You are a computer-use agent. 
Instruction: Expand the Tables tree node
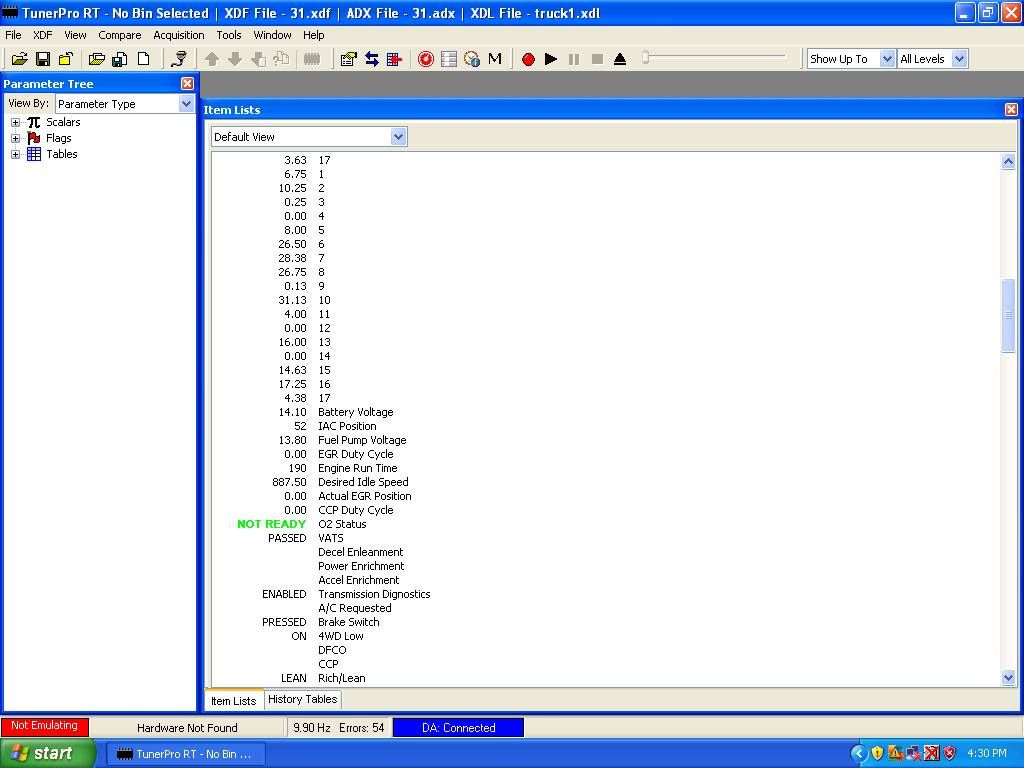click(x=16, y=154)
